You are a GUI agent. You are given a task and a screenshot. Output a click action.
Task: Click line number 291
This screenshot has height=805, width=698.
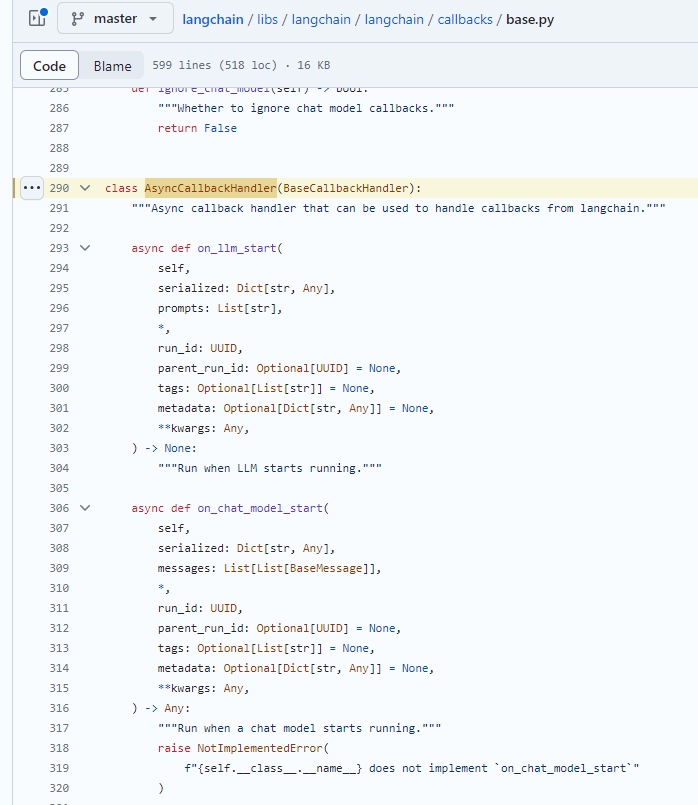pyautogui.click(x=58, y=208)
